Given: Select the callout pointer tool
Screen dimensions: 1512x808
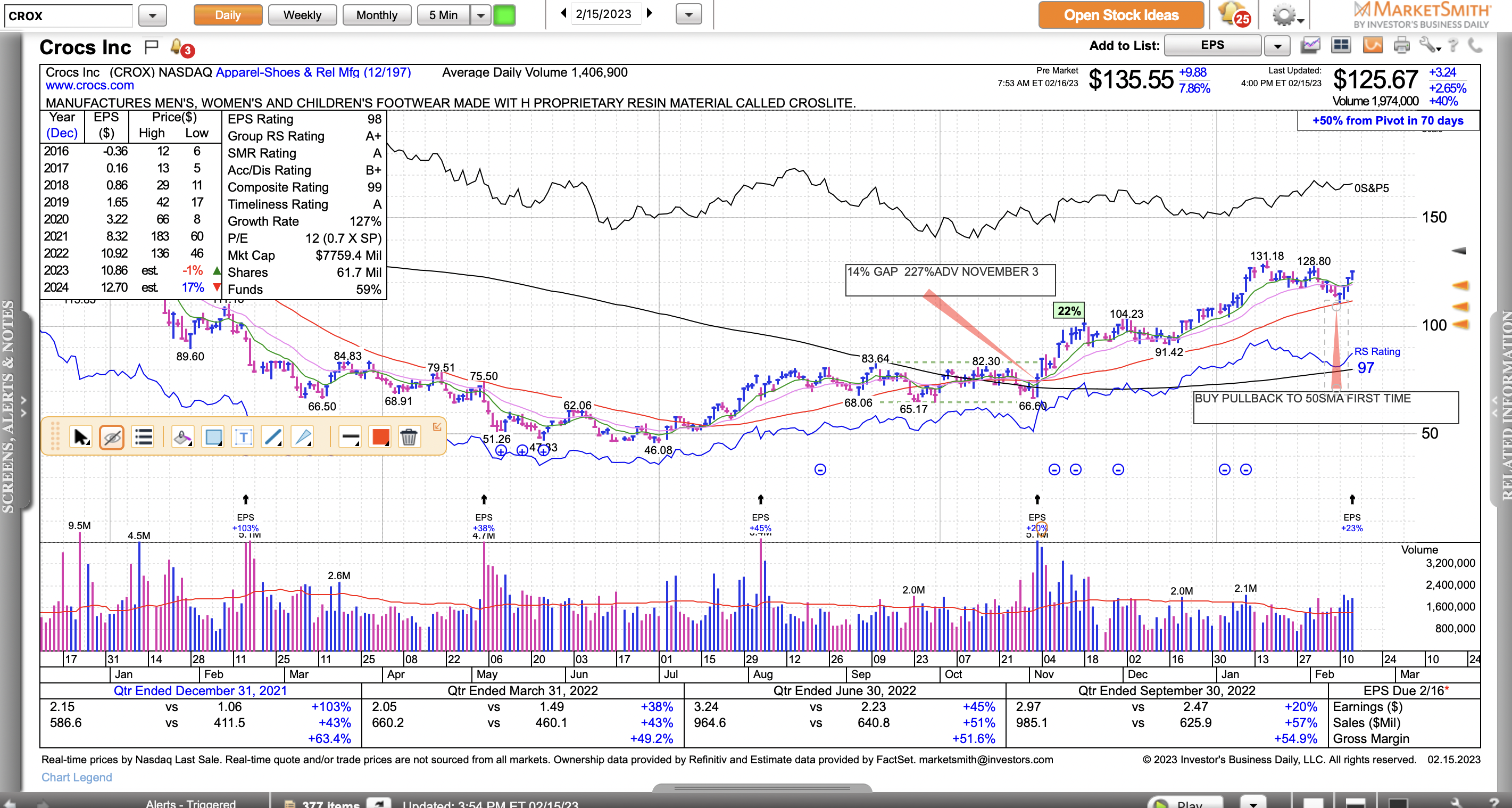Looking at the screenshot, I should point(303,437).
